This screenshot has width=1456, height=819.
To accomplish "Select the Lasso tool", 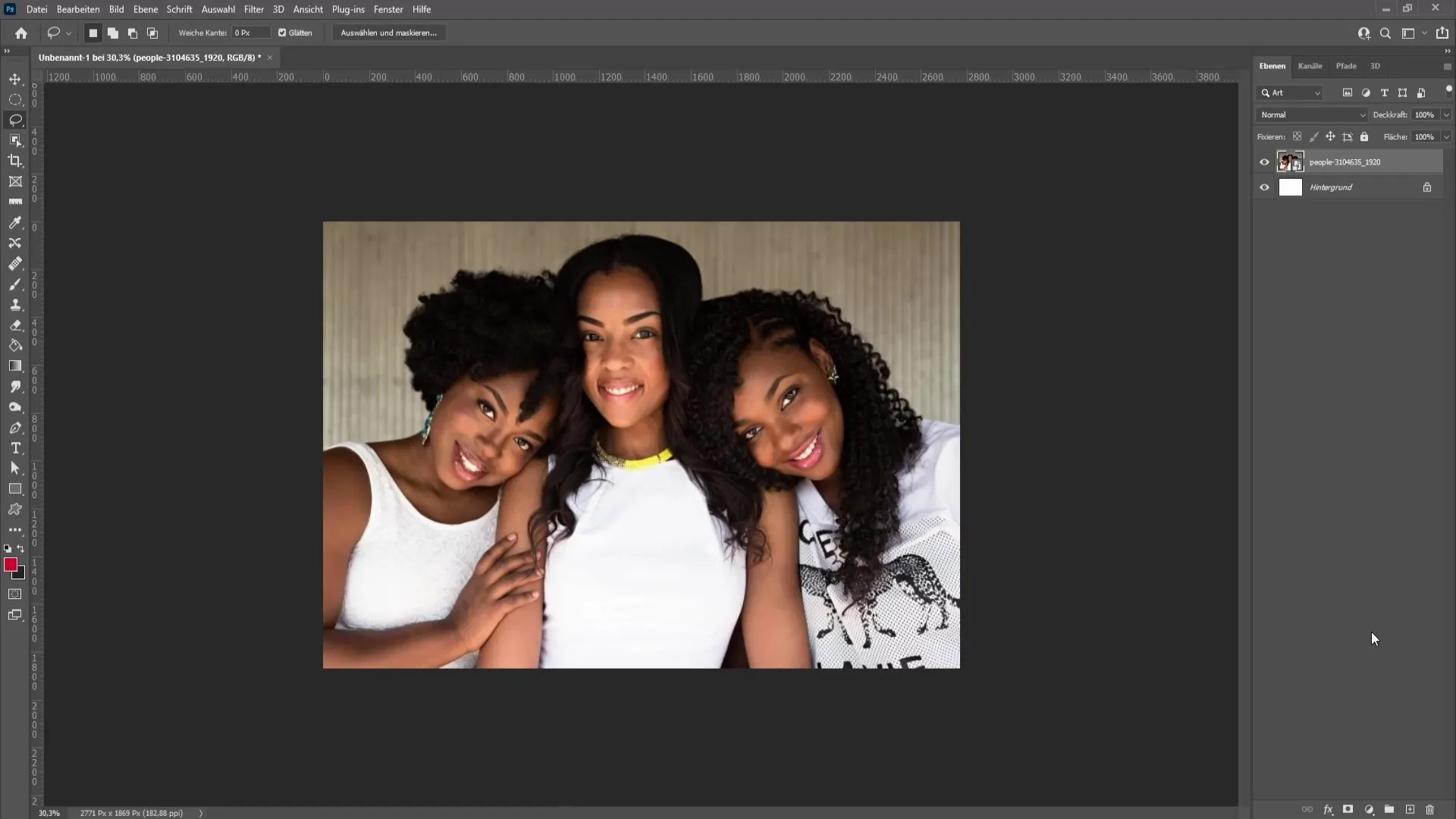I will click(15, 120).
